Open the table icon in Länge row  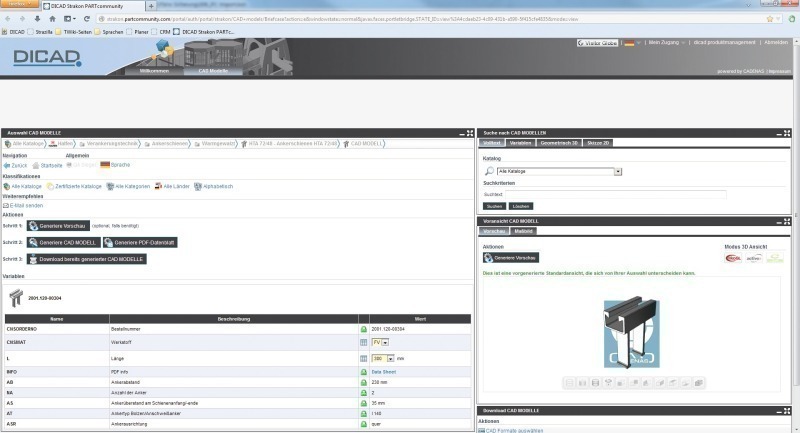(x=364, y=359)
